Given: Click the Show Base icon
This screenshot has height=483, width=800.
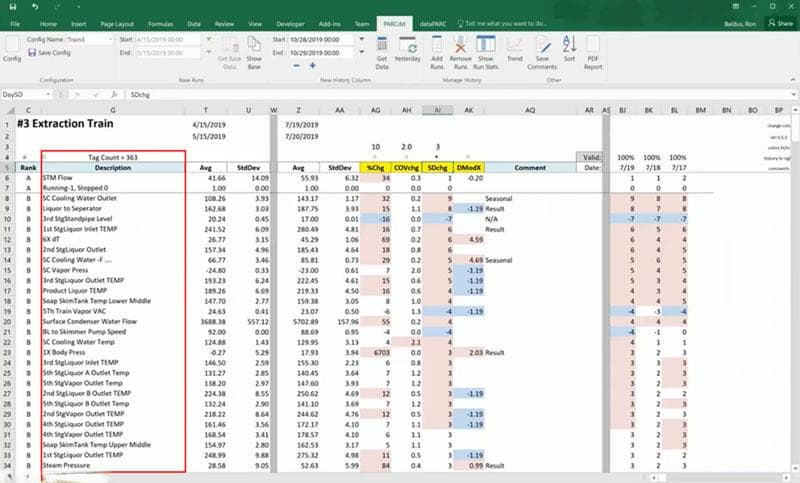Looking at the screenshot, I should point(254,53).
